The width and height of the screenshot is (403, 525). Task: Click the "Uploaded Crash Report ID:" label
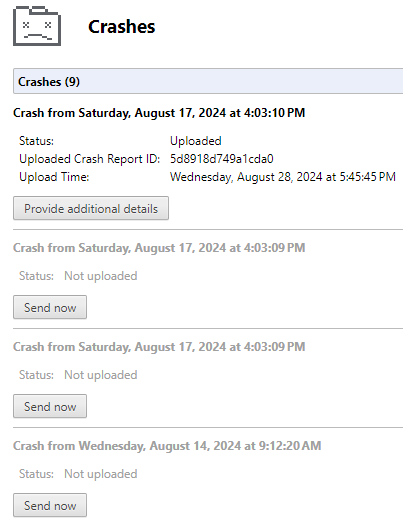click(90, 159)
